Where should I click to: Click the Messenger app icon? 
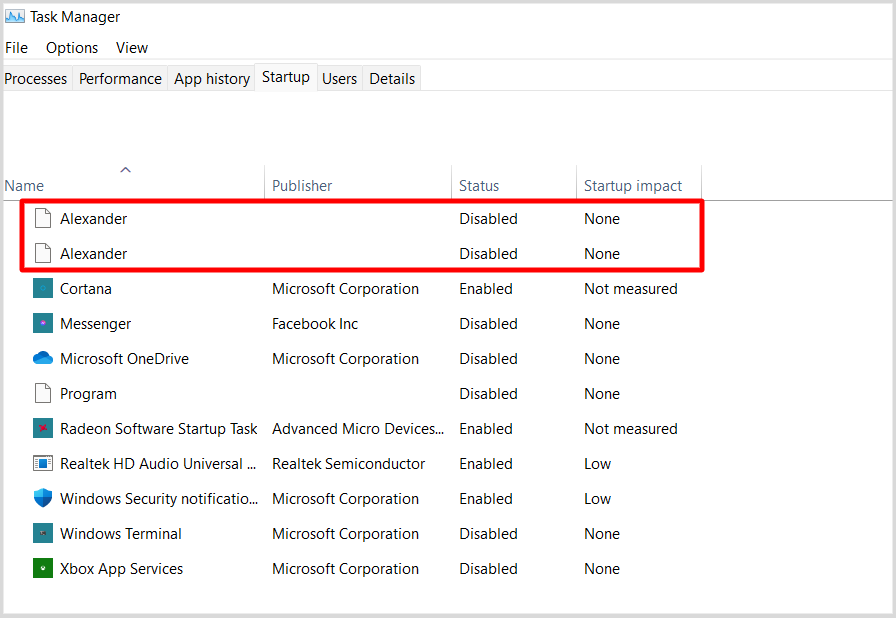43,323
